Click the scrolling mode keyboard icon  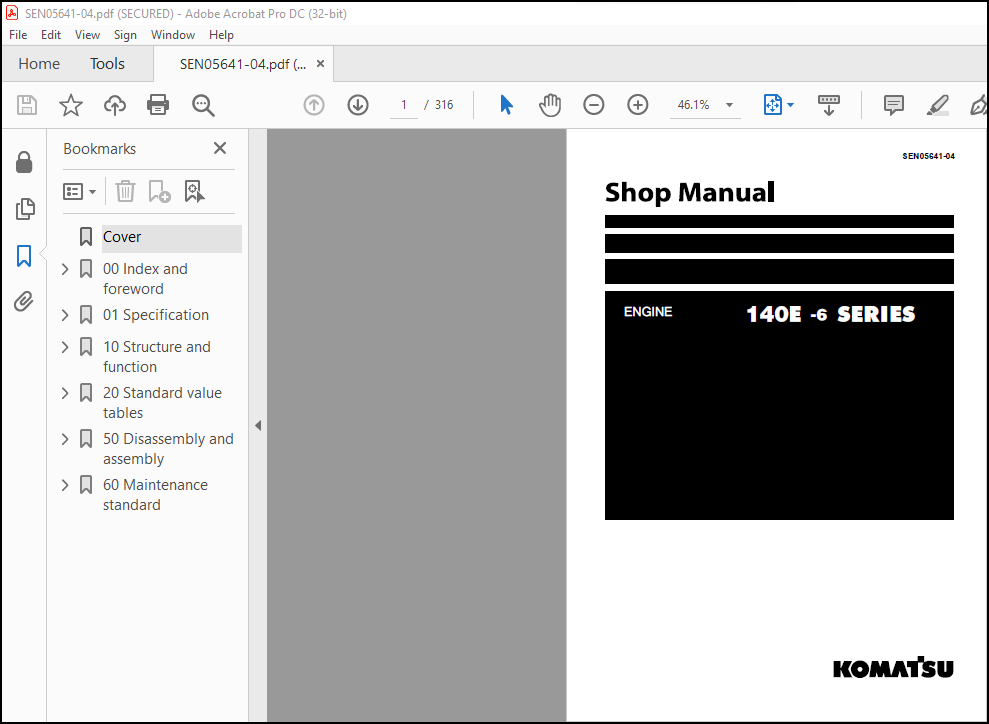828,105
